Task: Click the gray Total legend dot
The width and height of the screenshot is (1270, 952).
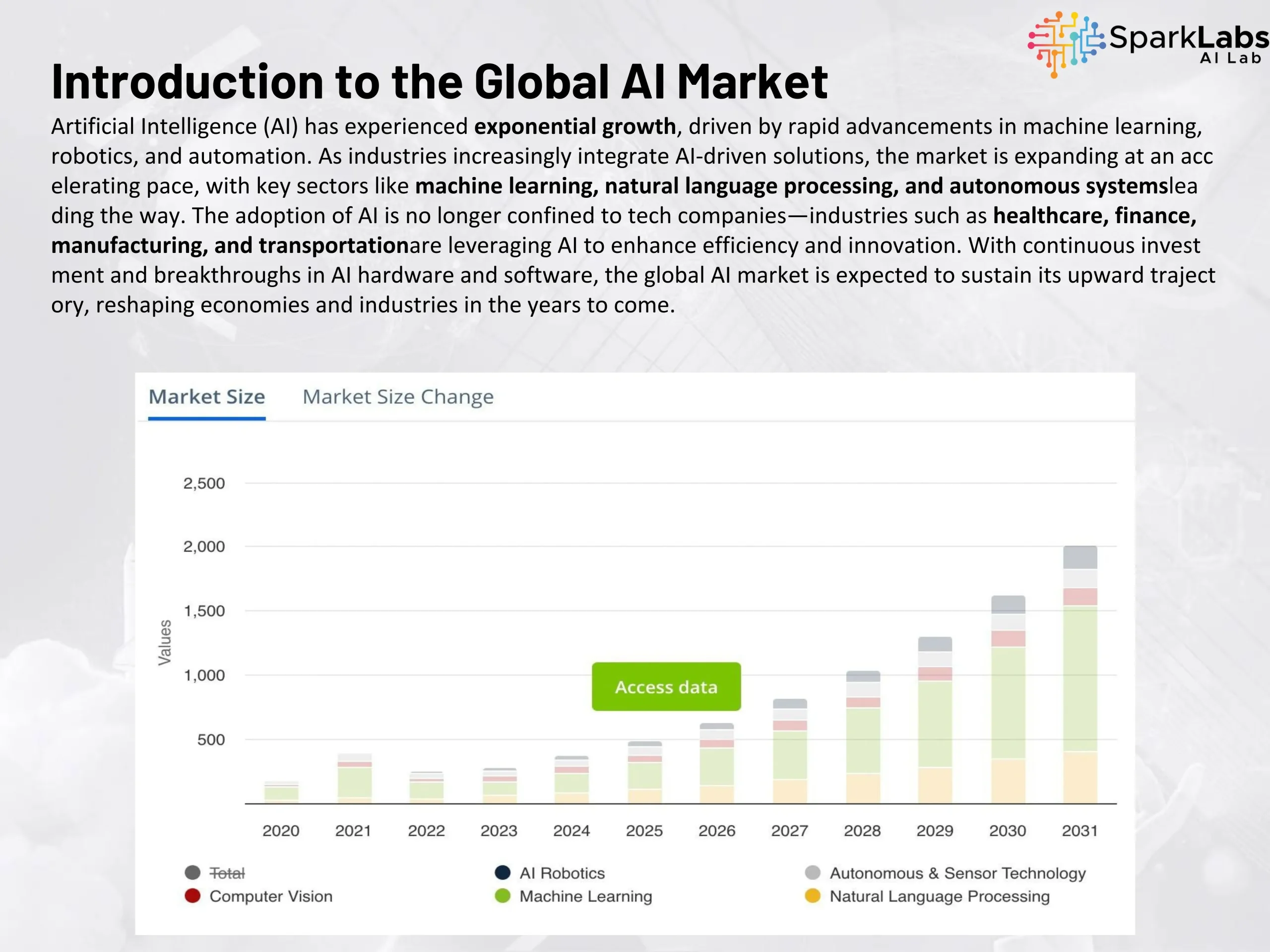Action: [x=193, y=873]
